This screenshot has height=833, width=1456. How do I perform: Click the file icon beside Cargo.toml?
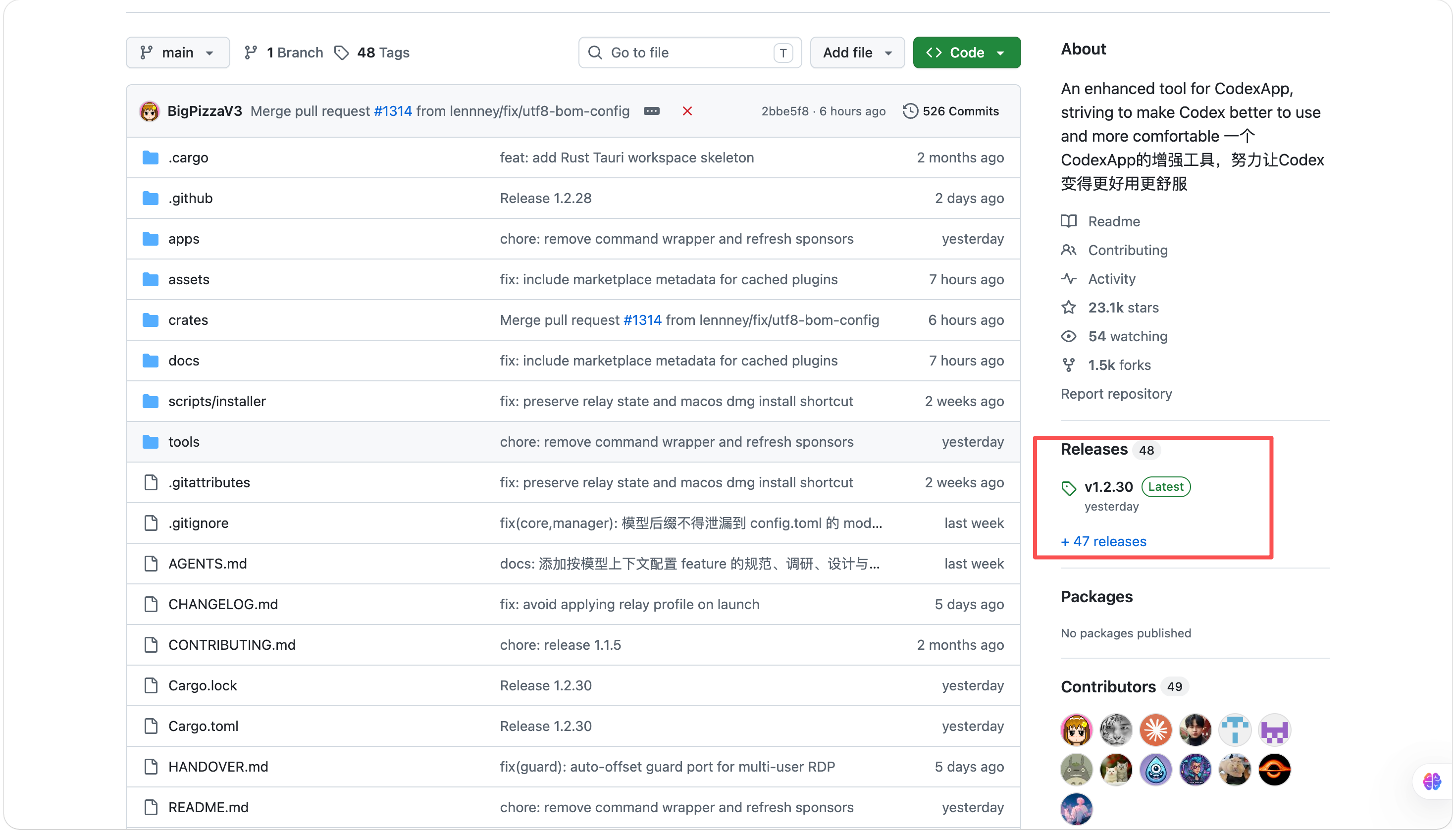click(151, 726)
